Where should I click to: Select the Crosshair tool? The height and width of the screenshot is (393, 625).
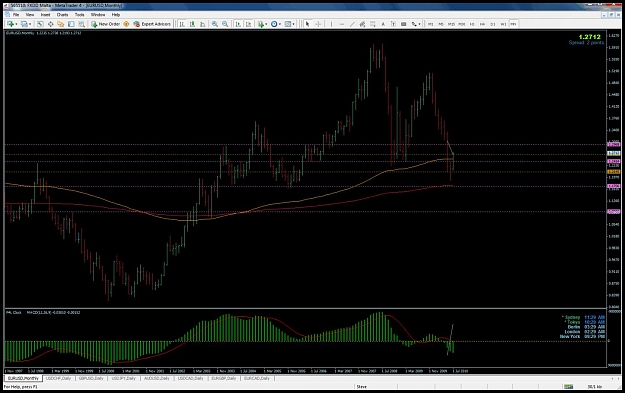coord(318,24)
